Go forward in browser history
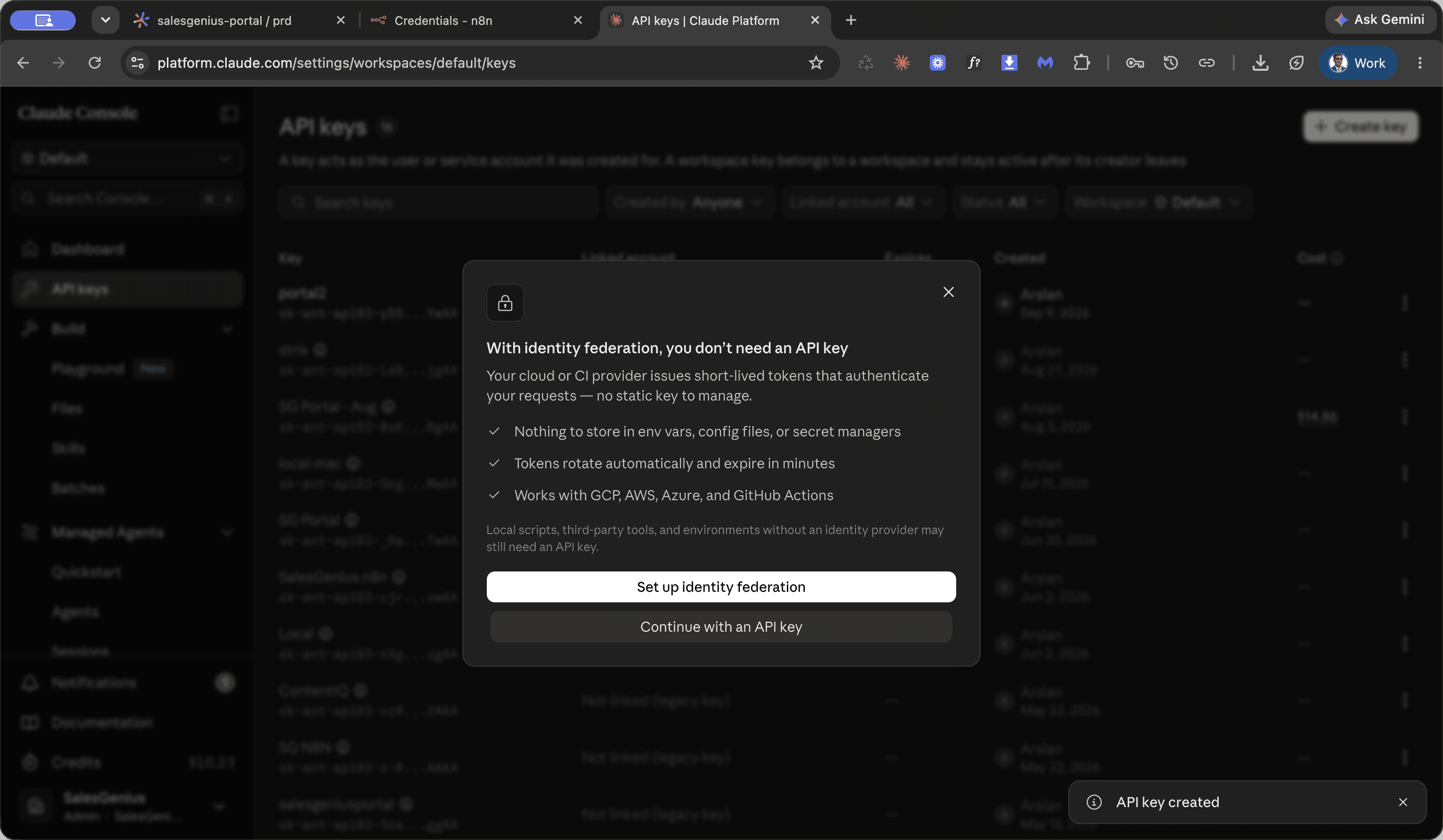Screen dimensions: 1443x840 click(x=58, y=63)
